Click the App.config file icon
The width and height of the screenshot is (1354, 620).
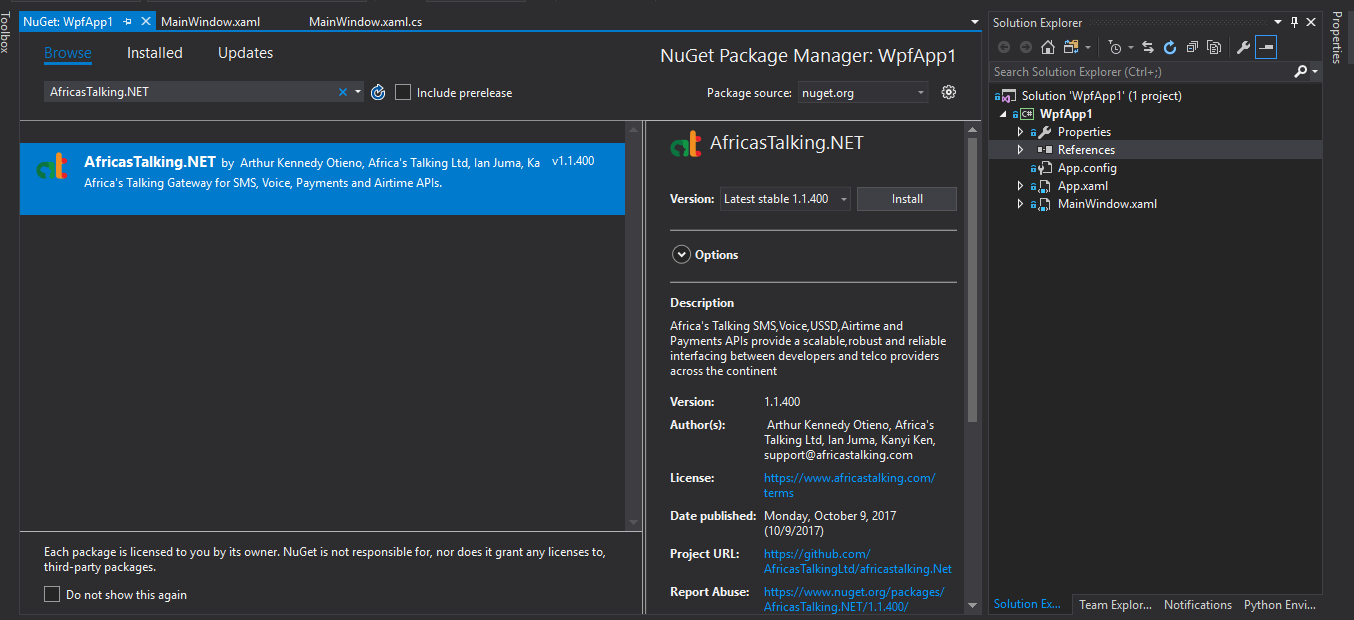tap(1045, 168)
